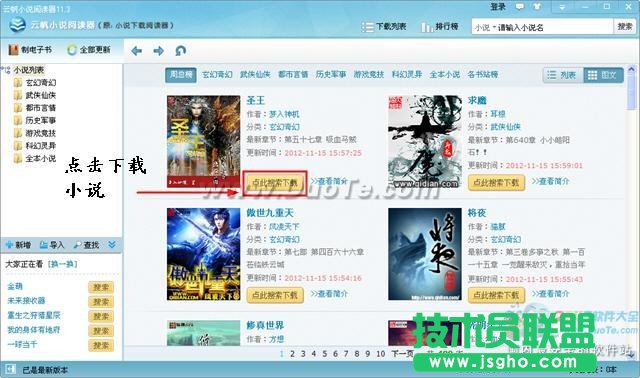Screen dimensions: 640x378
Task: Select the 各书站榜 tab
Action: (483, 75)
